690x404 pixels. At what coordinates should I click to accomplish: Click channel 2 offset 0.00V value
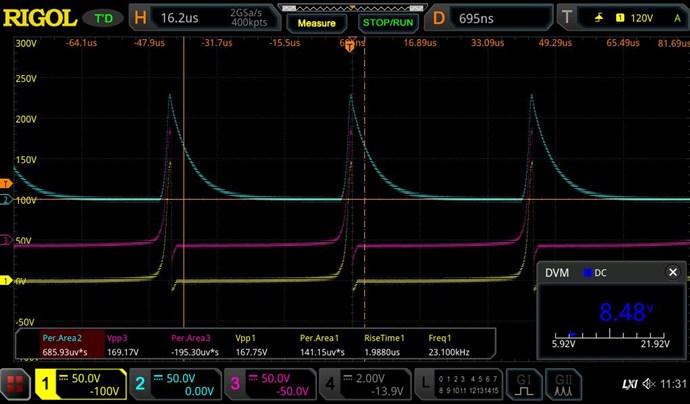(x=199, y=391)
